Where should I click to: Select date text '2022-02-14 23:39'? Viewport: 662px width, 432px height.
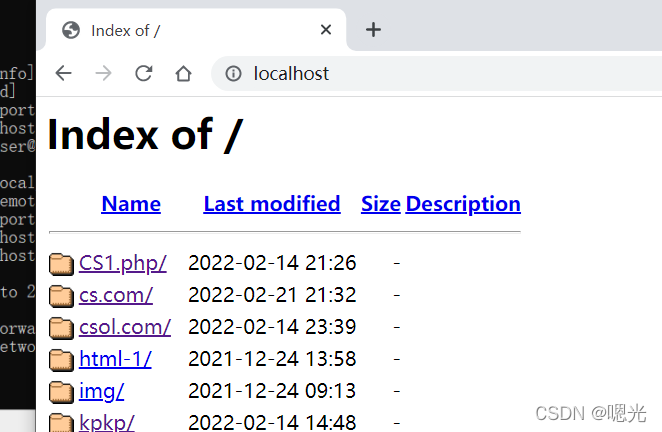coord(272,327)
